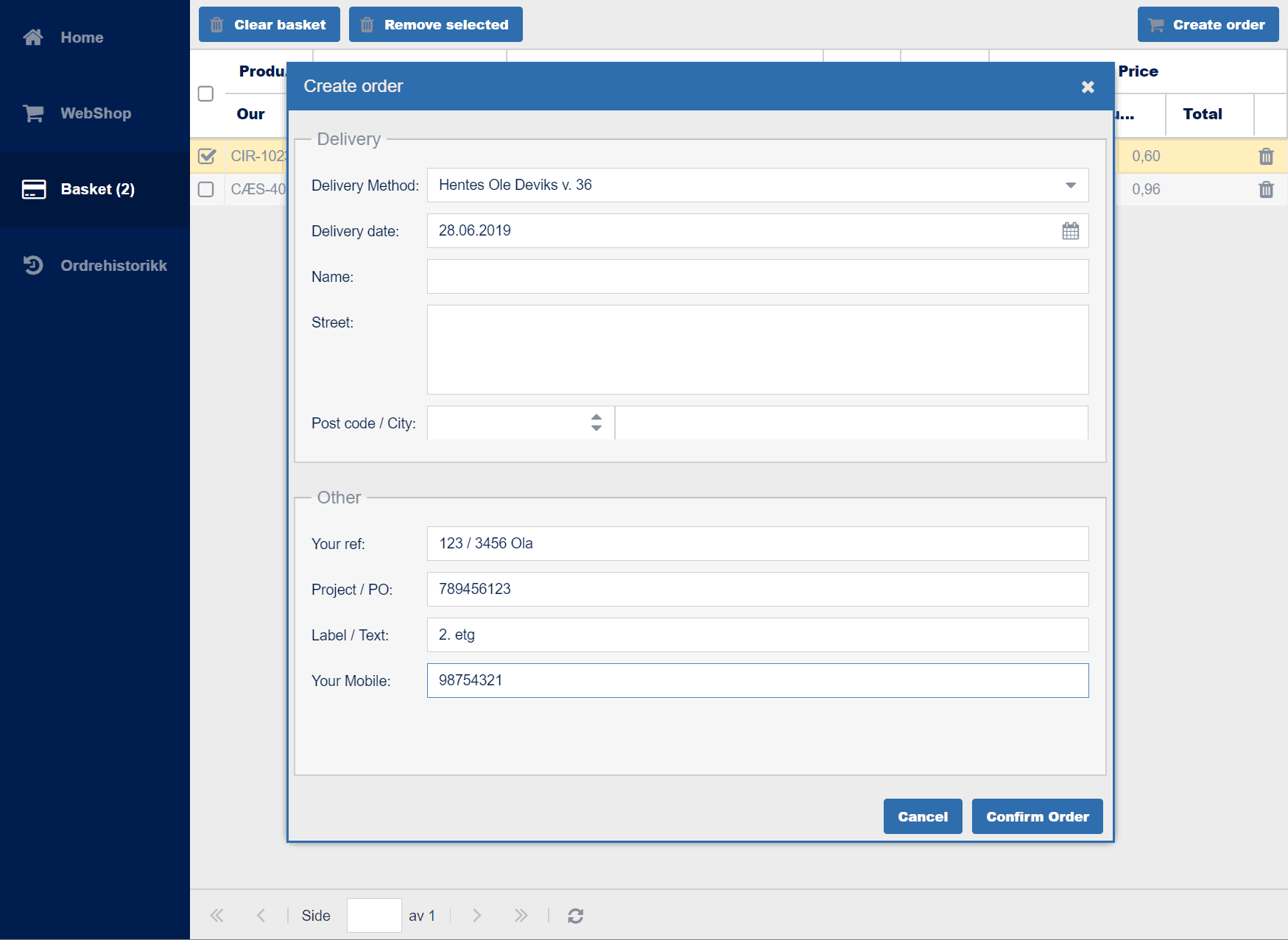Viewport: 1288px width, 940px height.
Task: Go to the next page arrow
Action: click(x=476, y=916)
